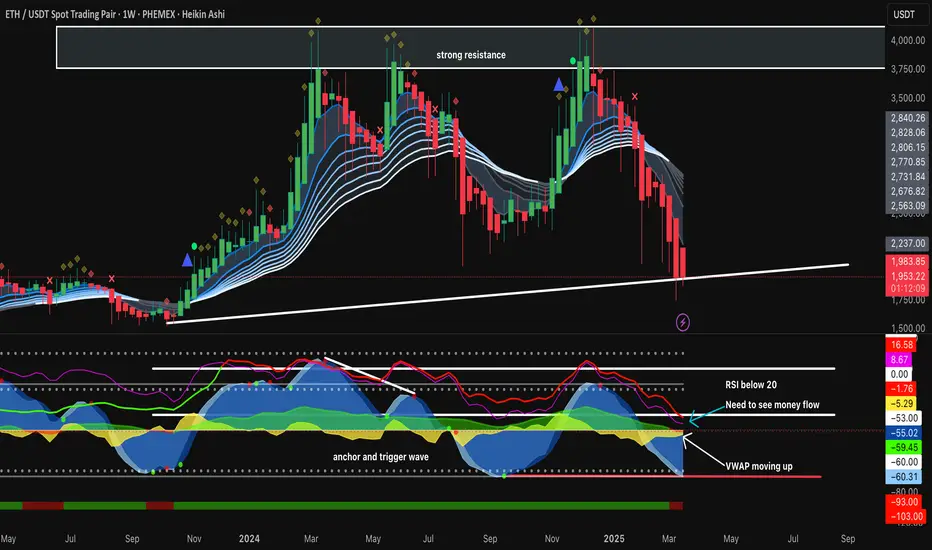Screen dimensions: 932x550
Task: Click the green -59.45 indicator value
Action: 904,447
